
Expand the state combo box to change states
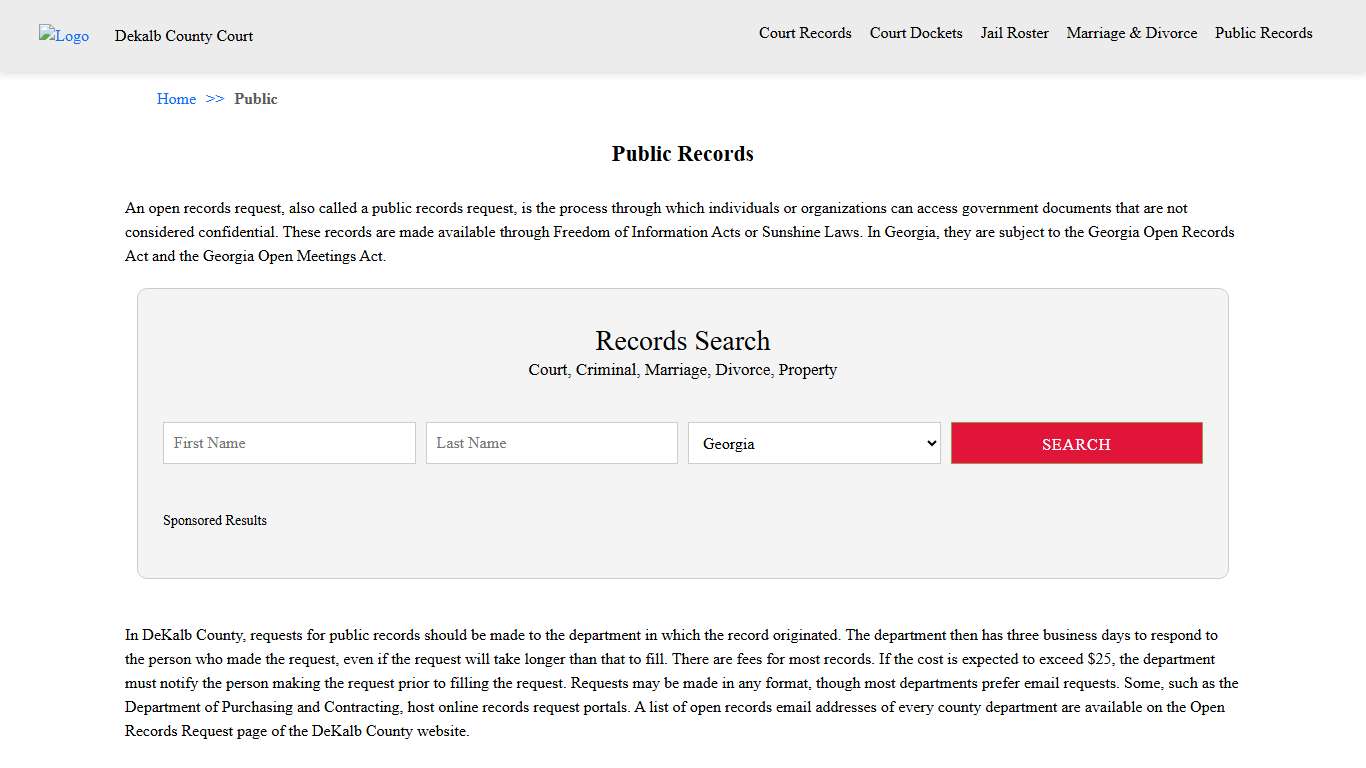813,443
